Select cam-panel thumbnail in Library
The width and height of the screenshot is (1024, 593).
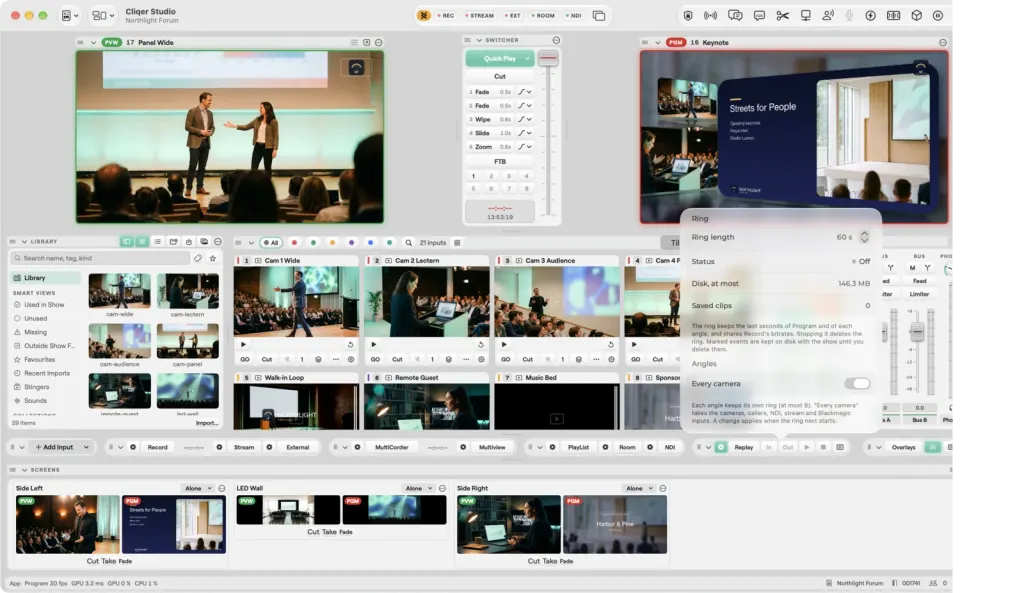point(187,341)
